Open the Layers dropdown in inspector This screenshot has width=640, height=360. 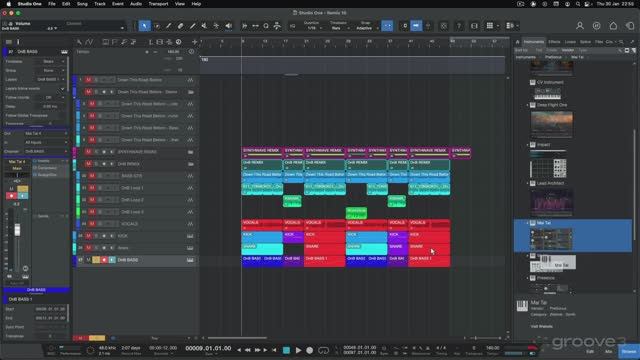pyautogui.click(x=50, y=79)
